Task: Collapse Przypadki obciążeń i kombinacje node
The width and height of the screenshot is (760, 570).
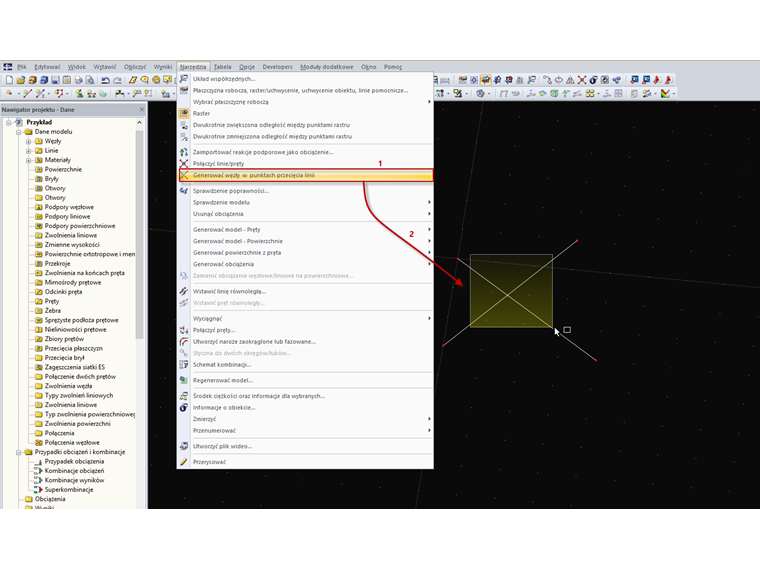Action: pyautogui.click(x=18, y=452)
